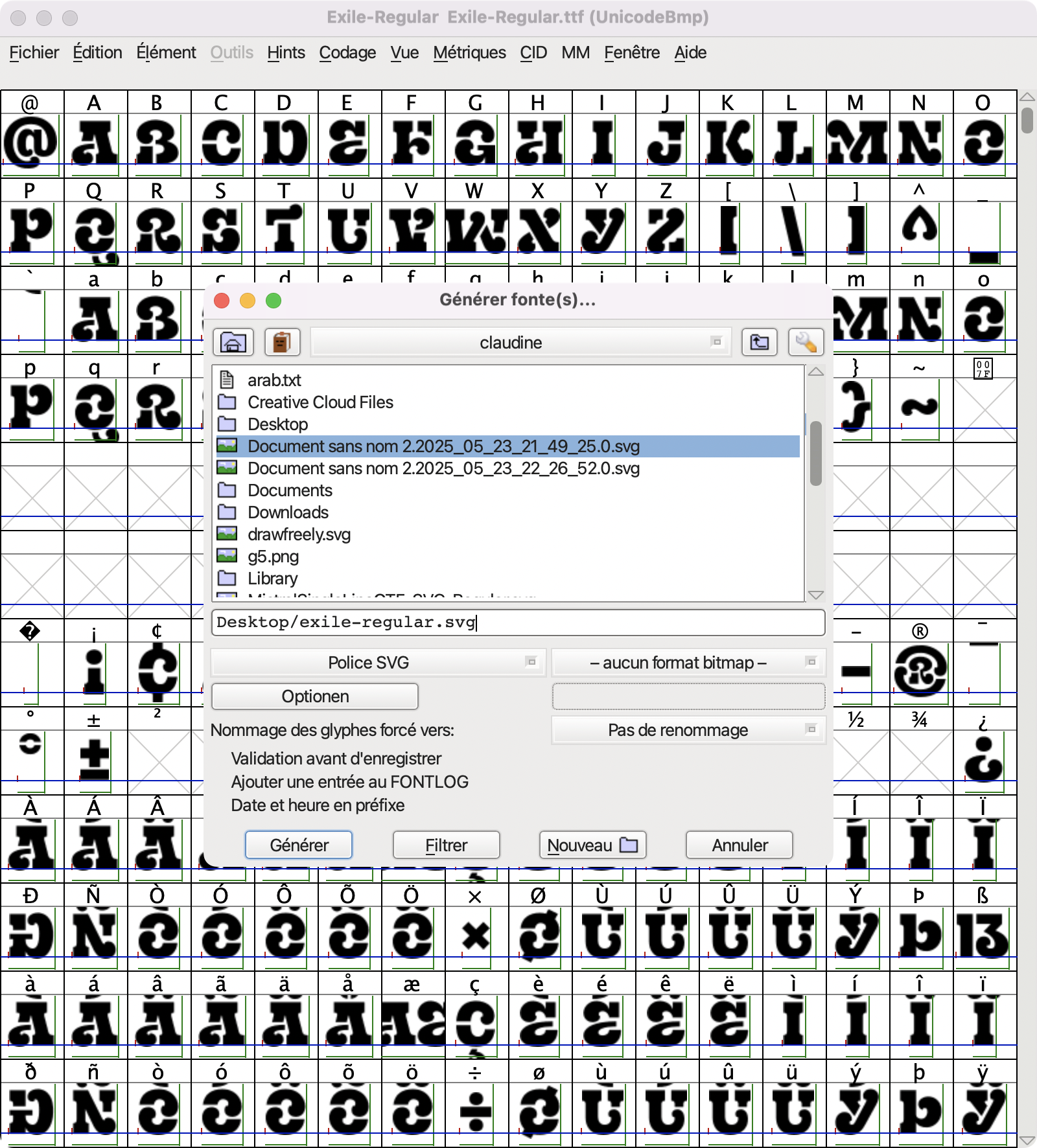1037x1148 pixels.
Task: Select the registered sign ® glyph cell
Action: click(921, 673)
